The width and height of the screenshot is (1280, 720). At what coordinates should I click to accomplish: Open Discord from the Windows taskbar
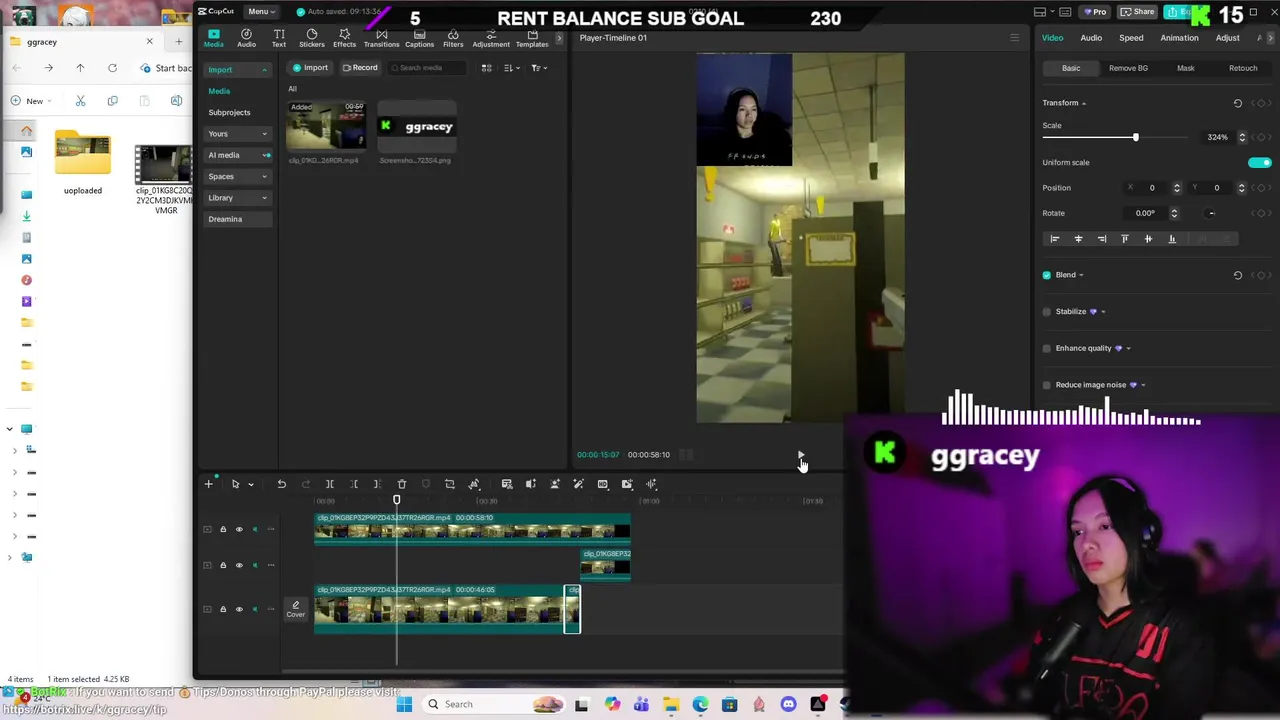(x=789, y=704)
